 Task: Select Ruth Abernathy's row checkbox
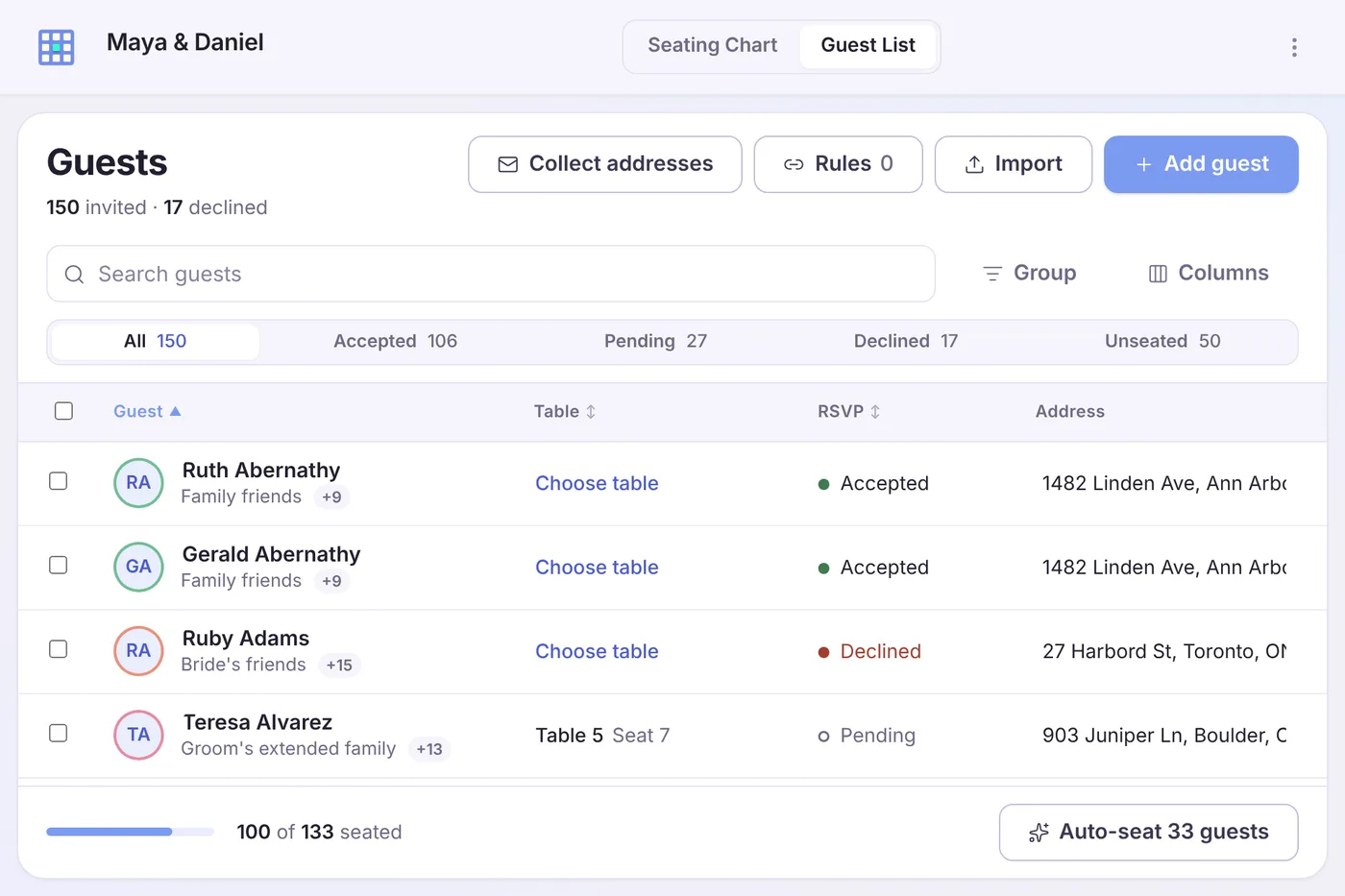(59, 481)
